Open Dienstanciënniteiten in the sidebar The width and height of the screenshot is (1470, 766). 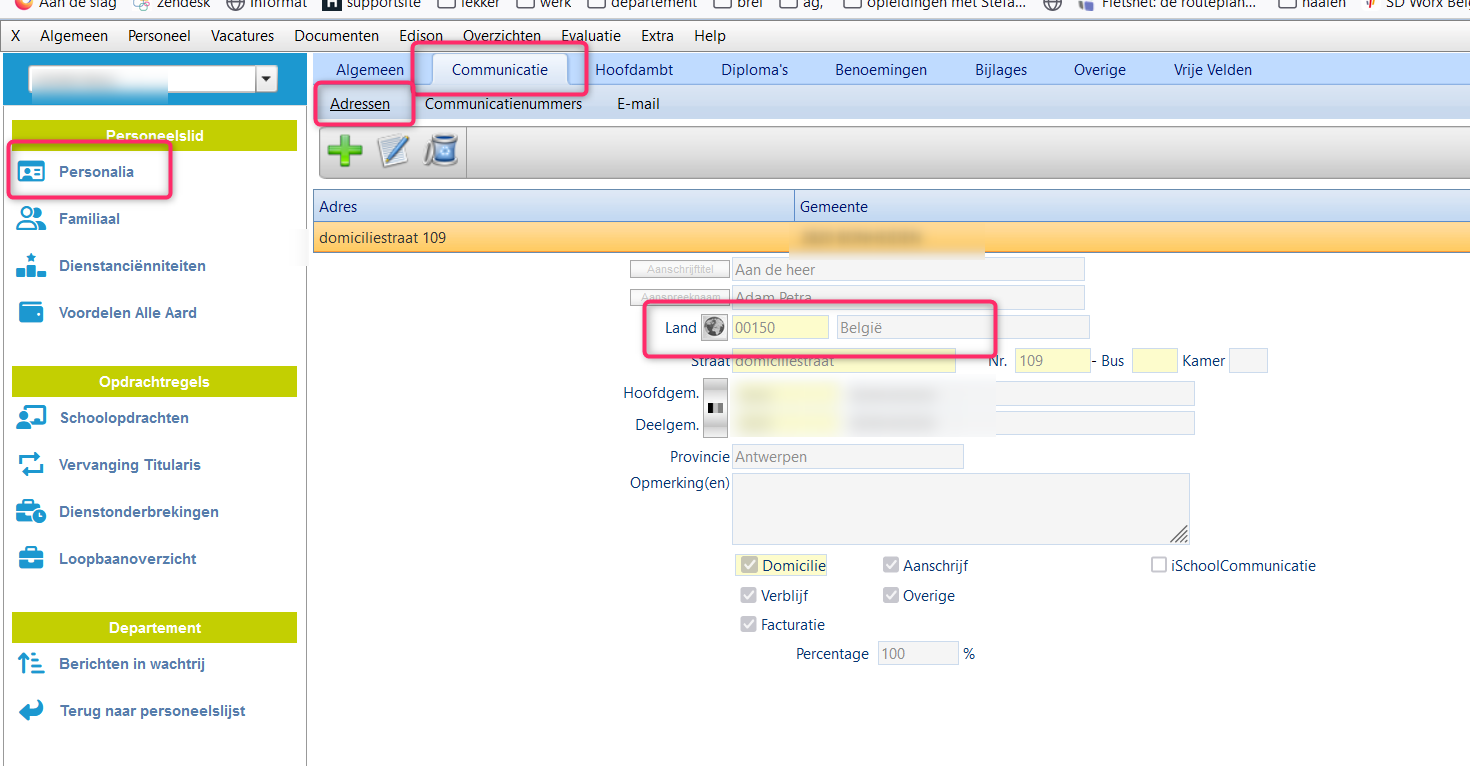point(132,266)
